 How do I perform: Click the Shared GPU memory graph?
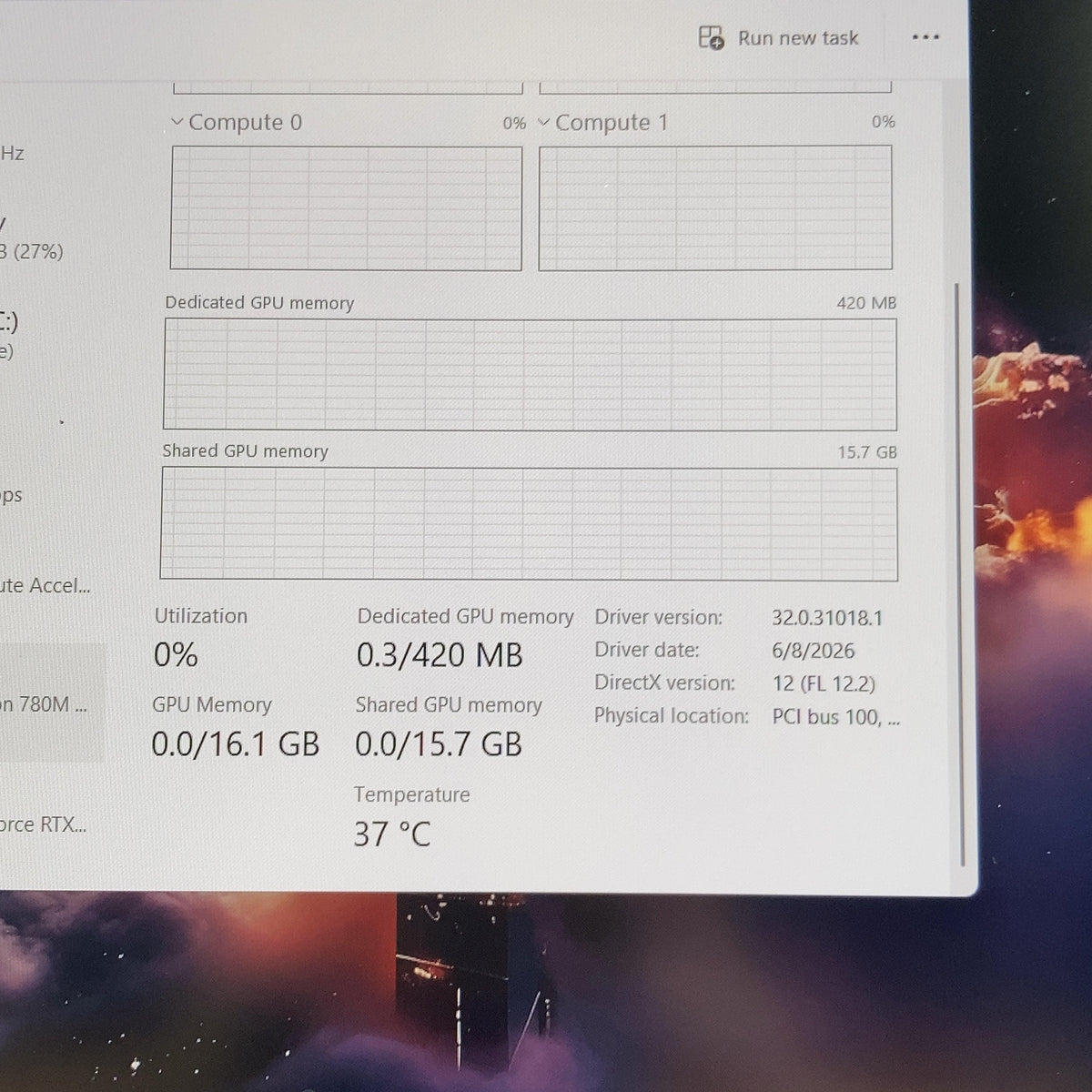(529, 523)
